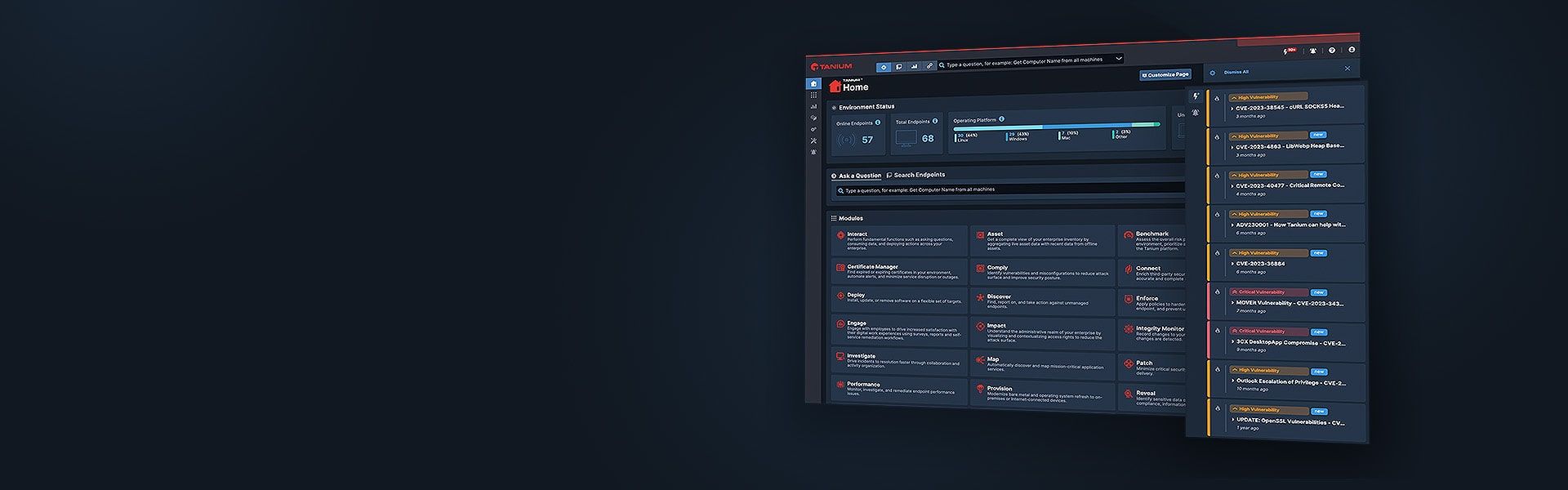The height and width of the screenshot is (490, 1568).
Task: Click the Provision module icon
Action: (x=980, y=390)
